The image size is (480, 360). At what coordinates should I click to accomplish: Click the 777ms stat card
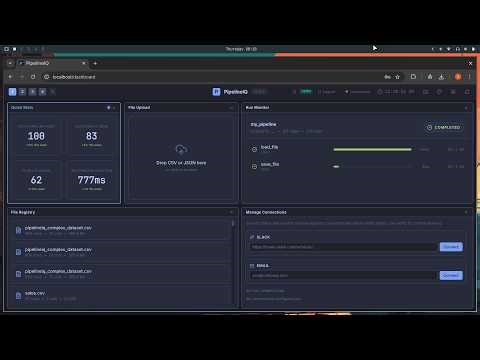(x=92, y=180)
